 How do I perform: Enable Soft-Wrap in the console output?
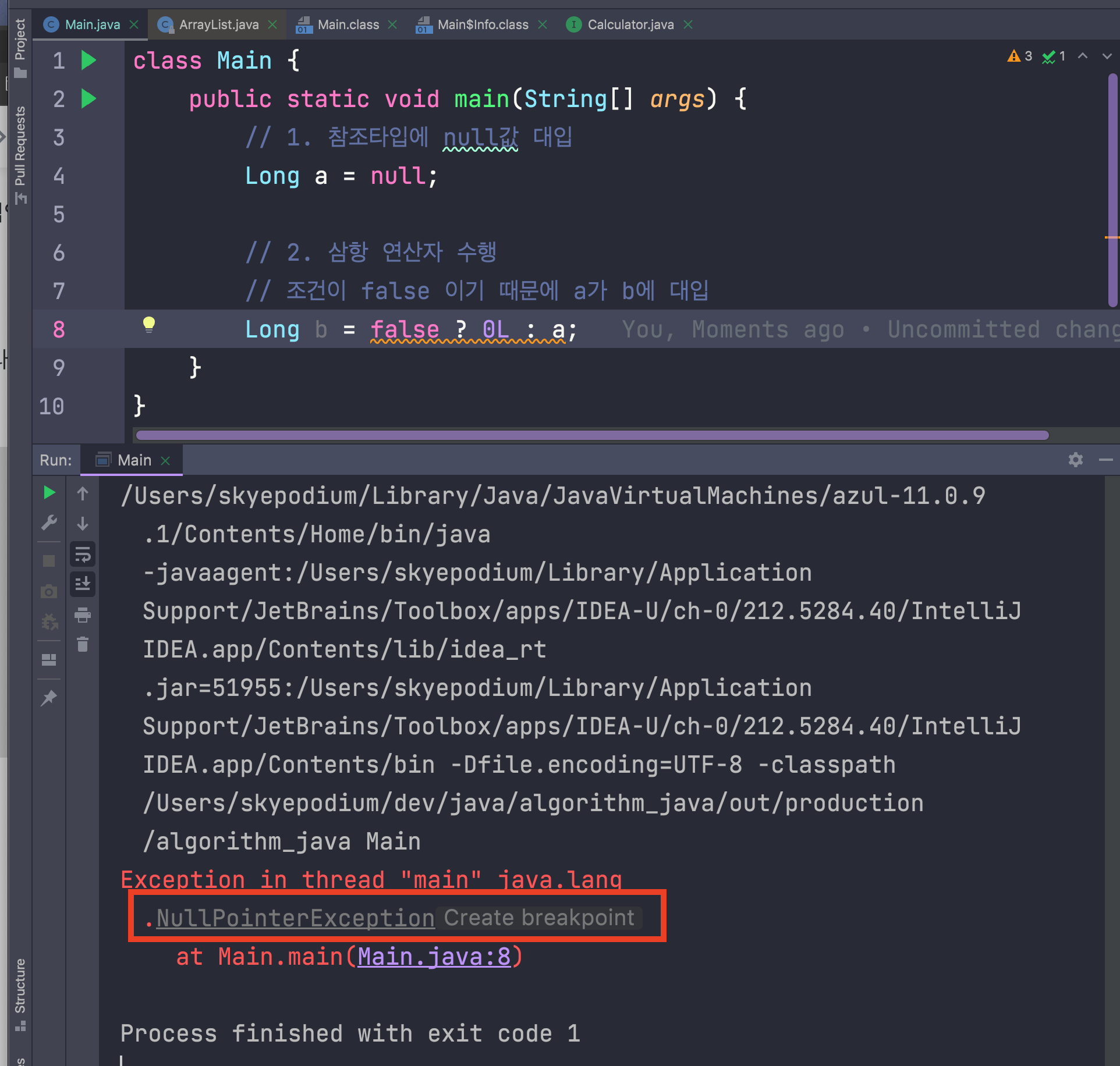click(82, 553)
